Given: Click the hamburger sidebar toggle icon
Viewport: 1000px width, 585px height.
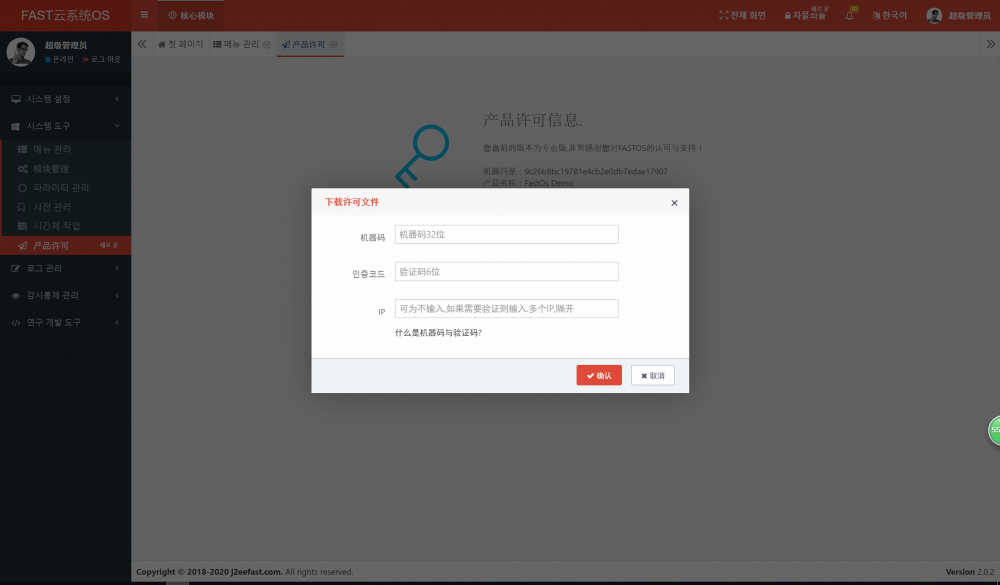Looking at the screenshot, I should pyautogui.click(x=144, y=15).
